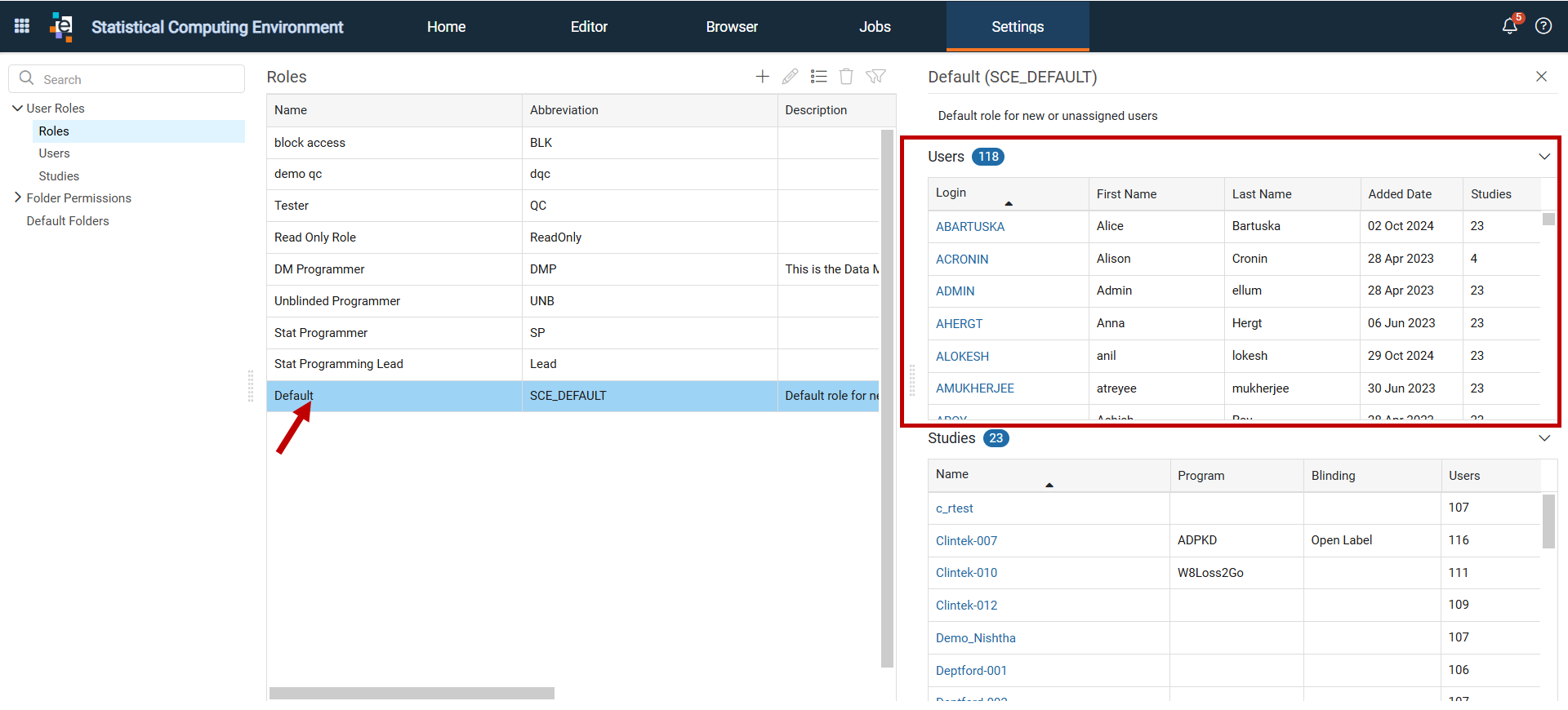
Task: Open the app grid launcher icon
Action: [x=22, y=26]
